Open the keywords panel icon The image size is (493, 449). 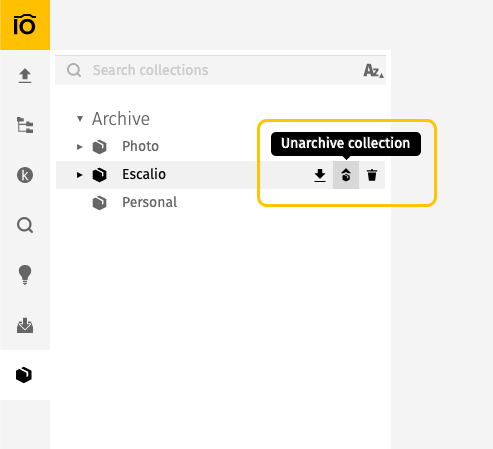25,175
